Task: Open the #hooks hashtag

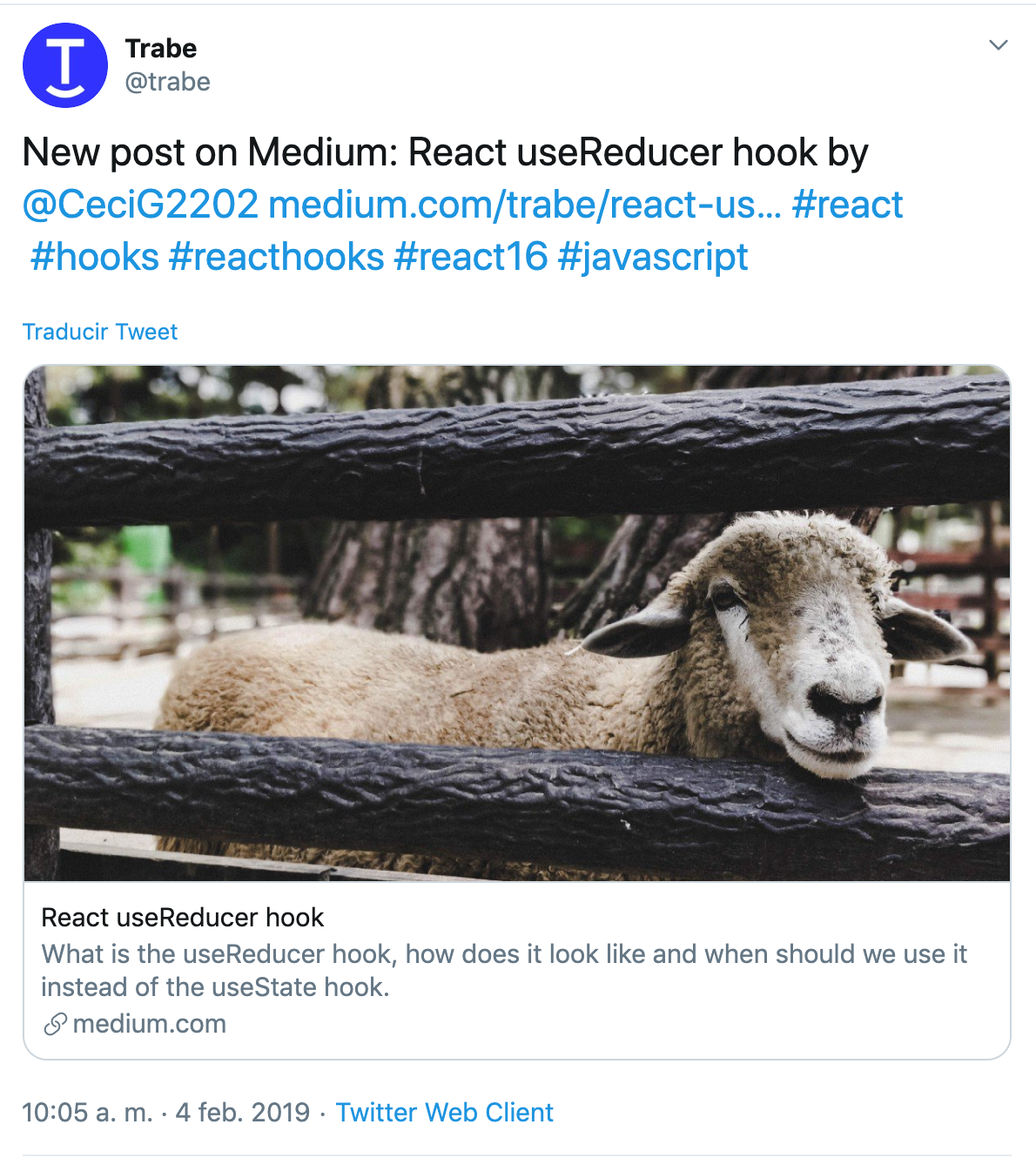Action: pos(95,258)
